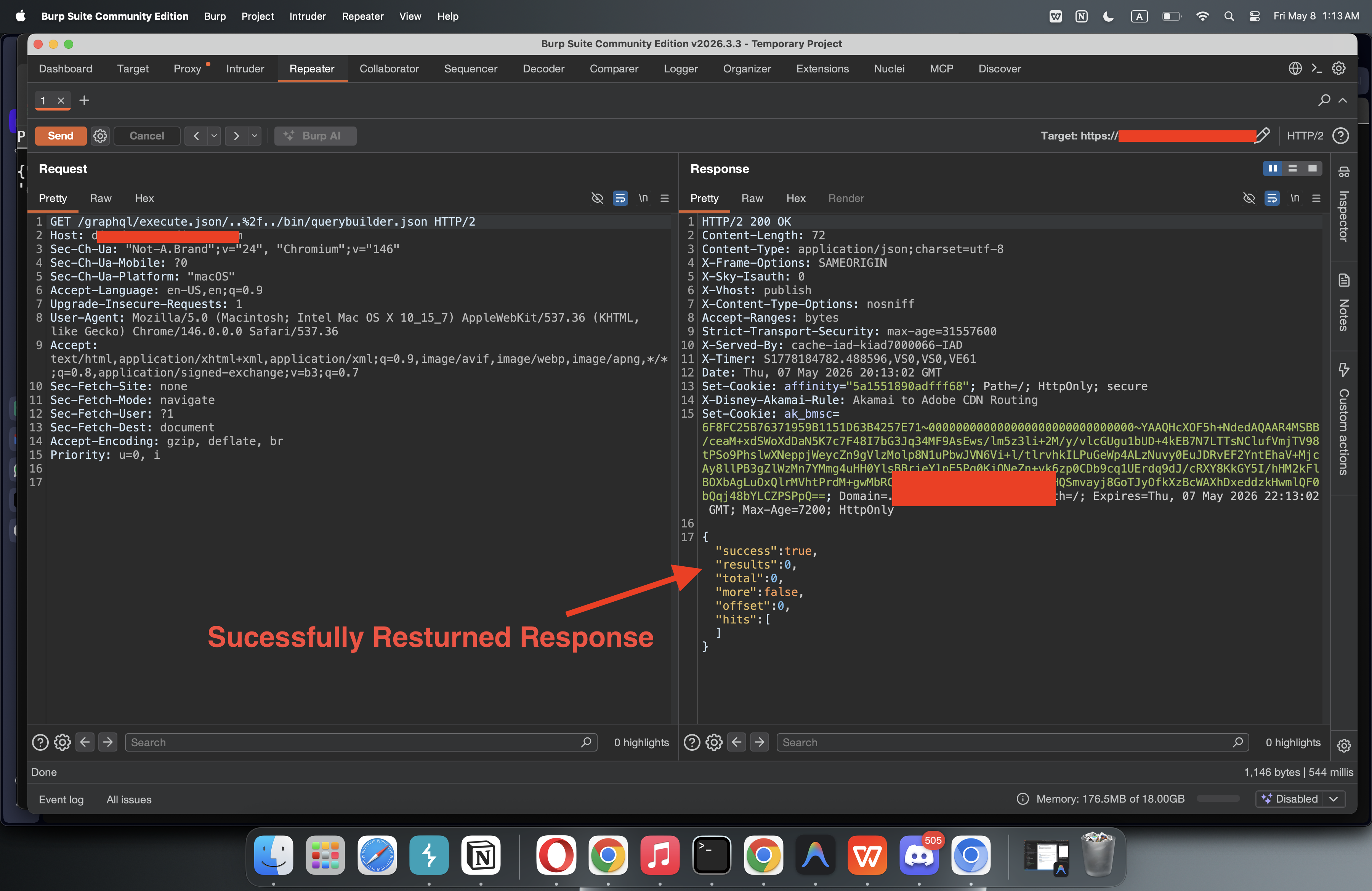This screenshot has height=891, width=1372.
Task: Open the Memory info icon in status bar
Action: tap(1023, 799)
